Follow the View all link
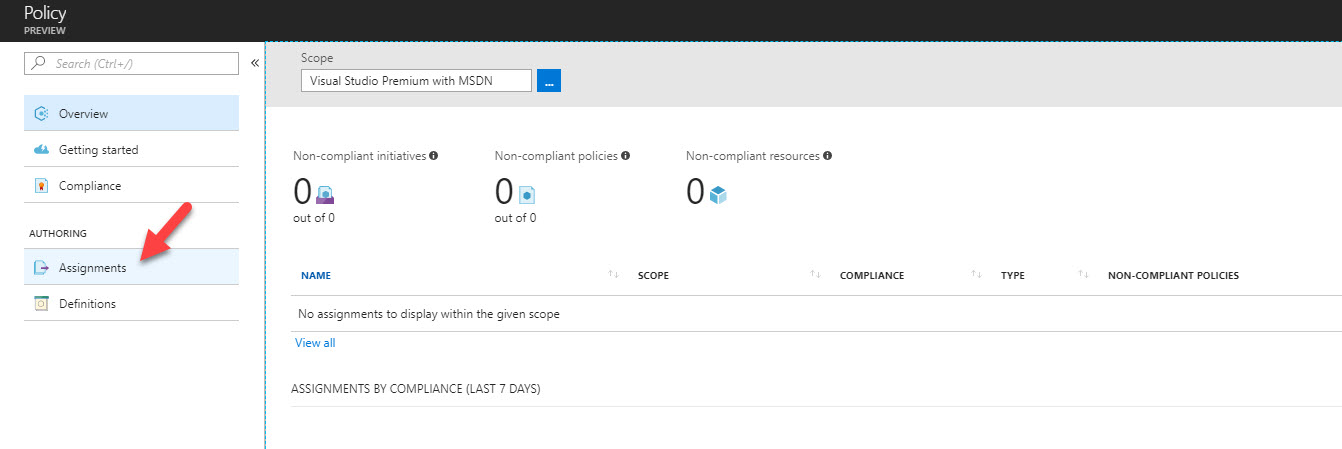The width and height of the screenshot is (1342, 449). (x=315, y=343)
